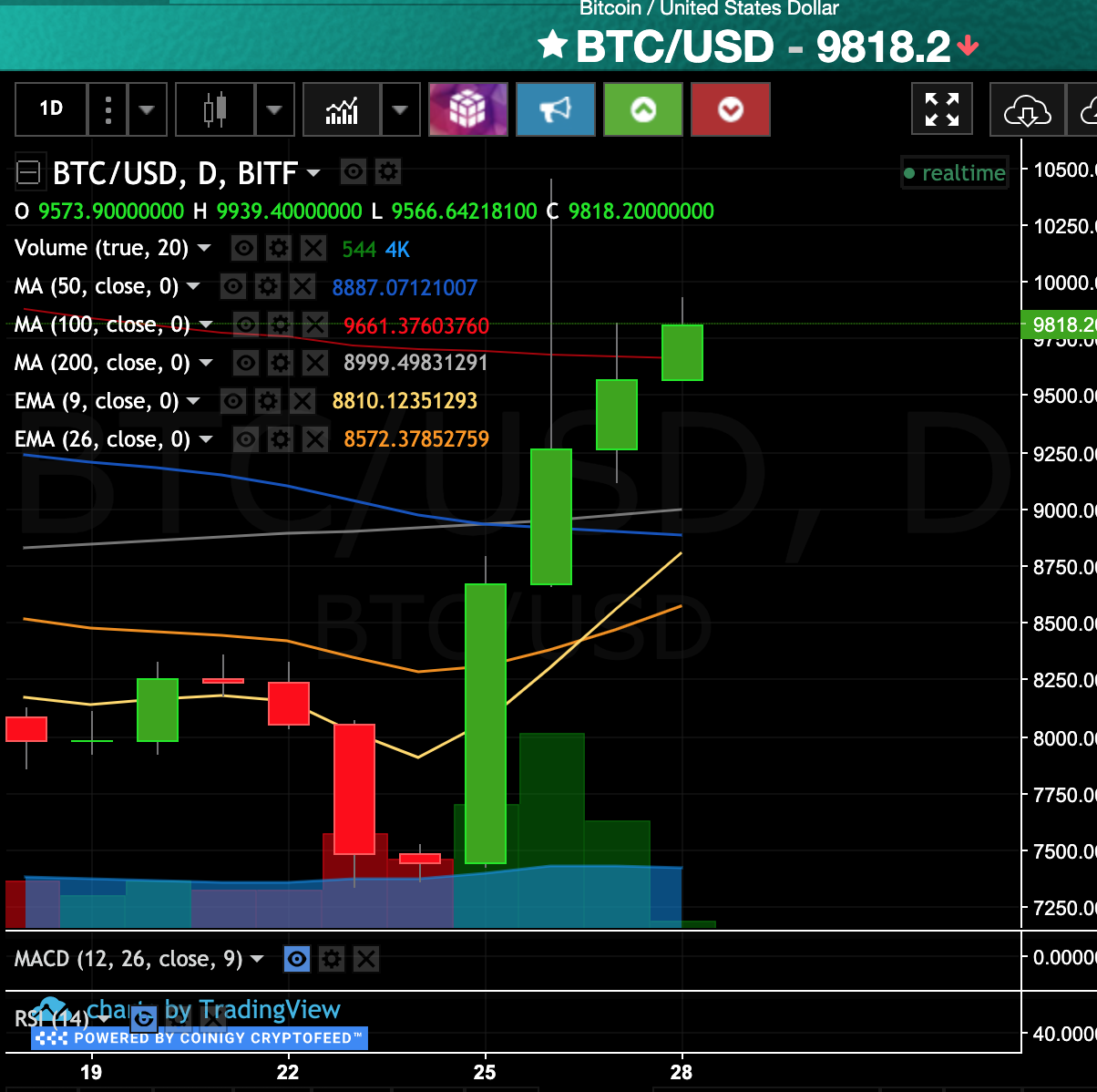Click the realtime status label
This screenshot has width=1097, height=1092.
click(x=954, y=172)
